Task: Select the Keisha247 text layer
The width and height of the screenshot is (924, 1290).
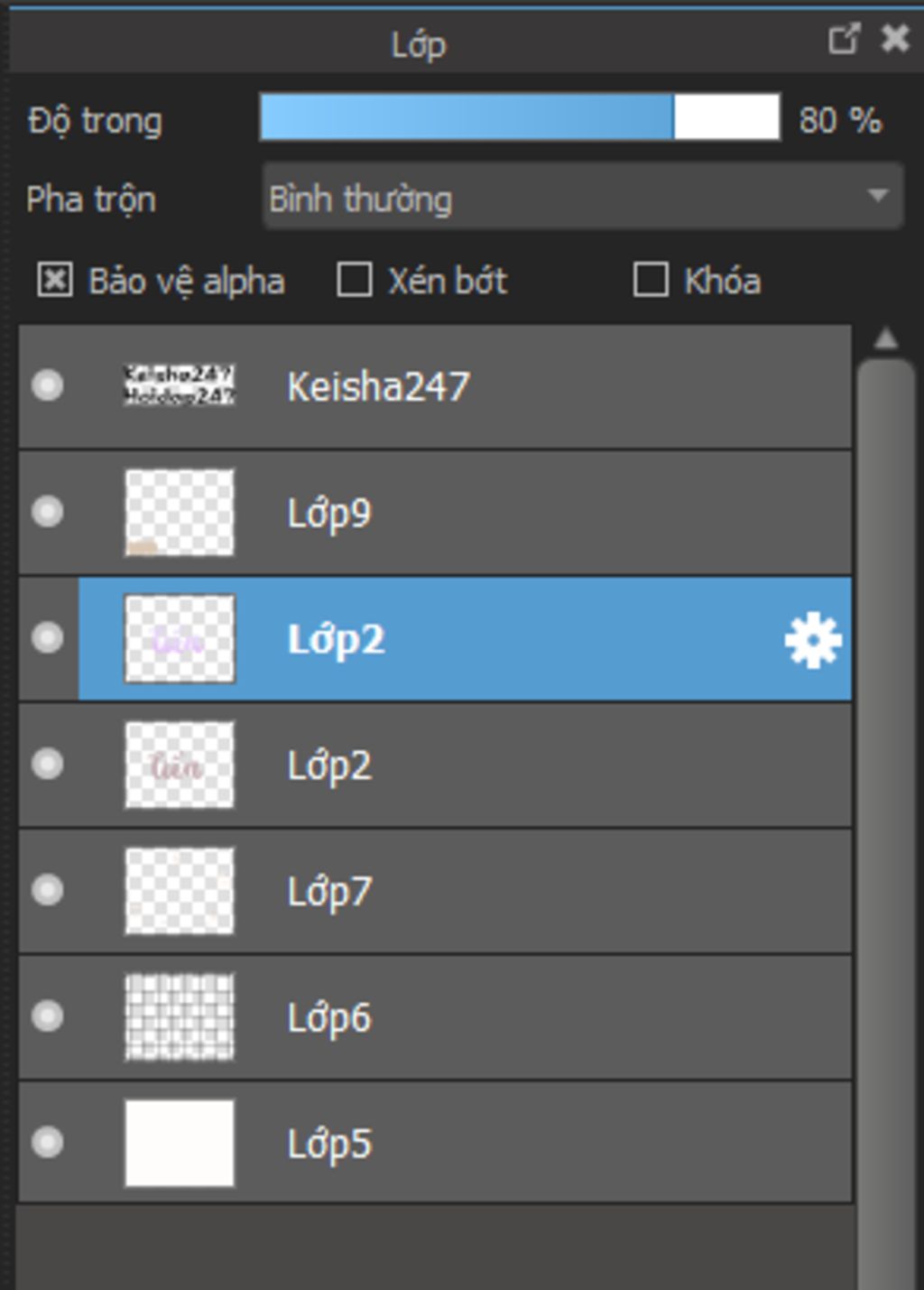Action: coord(435,386)
